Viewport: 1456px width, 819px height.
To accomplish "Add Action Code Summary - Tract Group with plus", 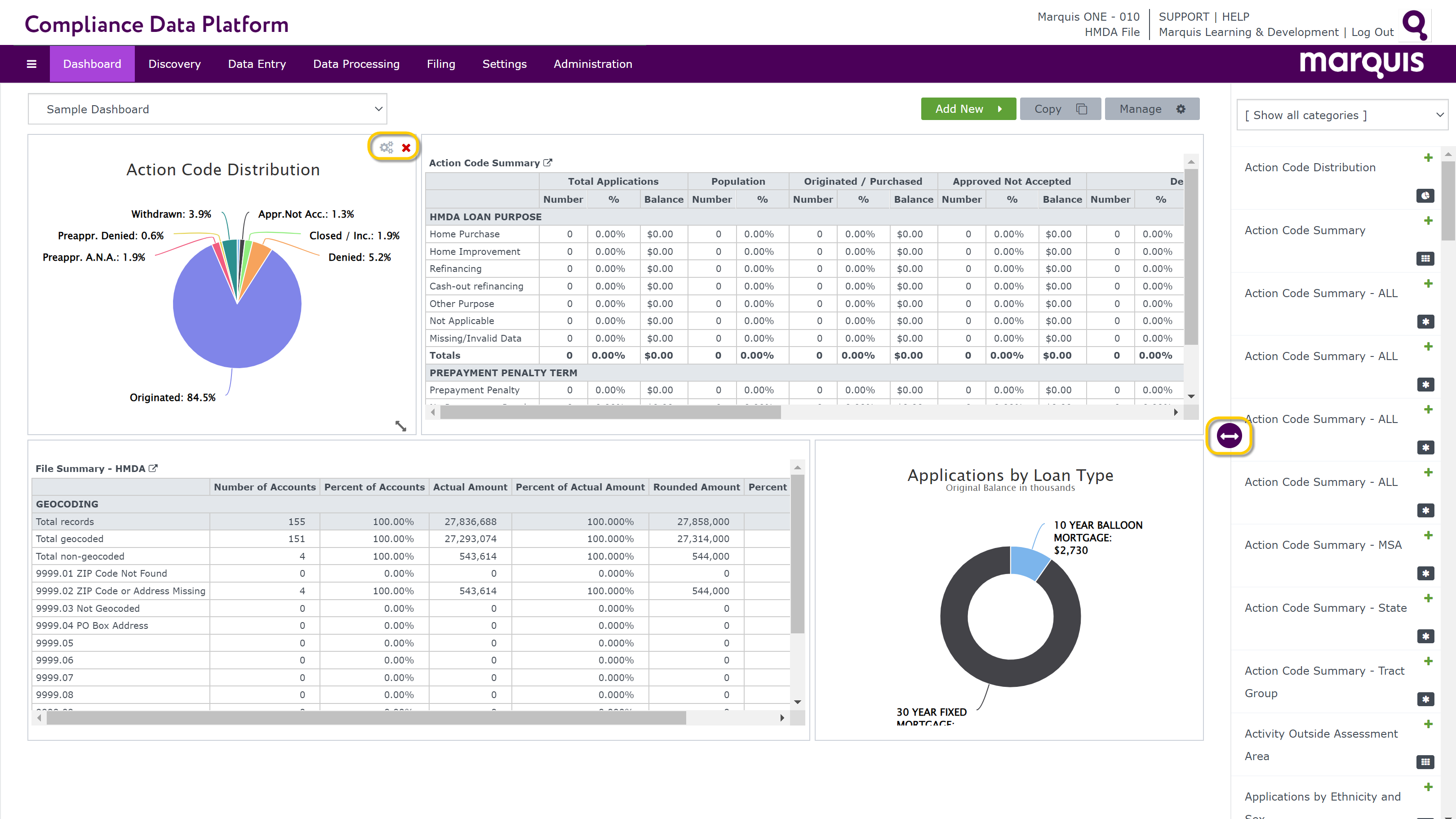I will coord(1428,661).
